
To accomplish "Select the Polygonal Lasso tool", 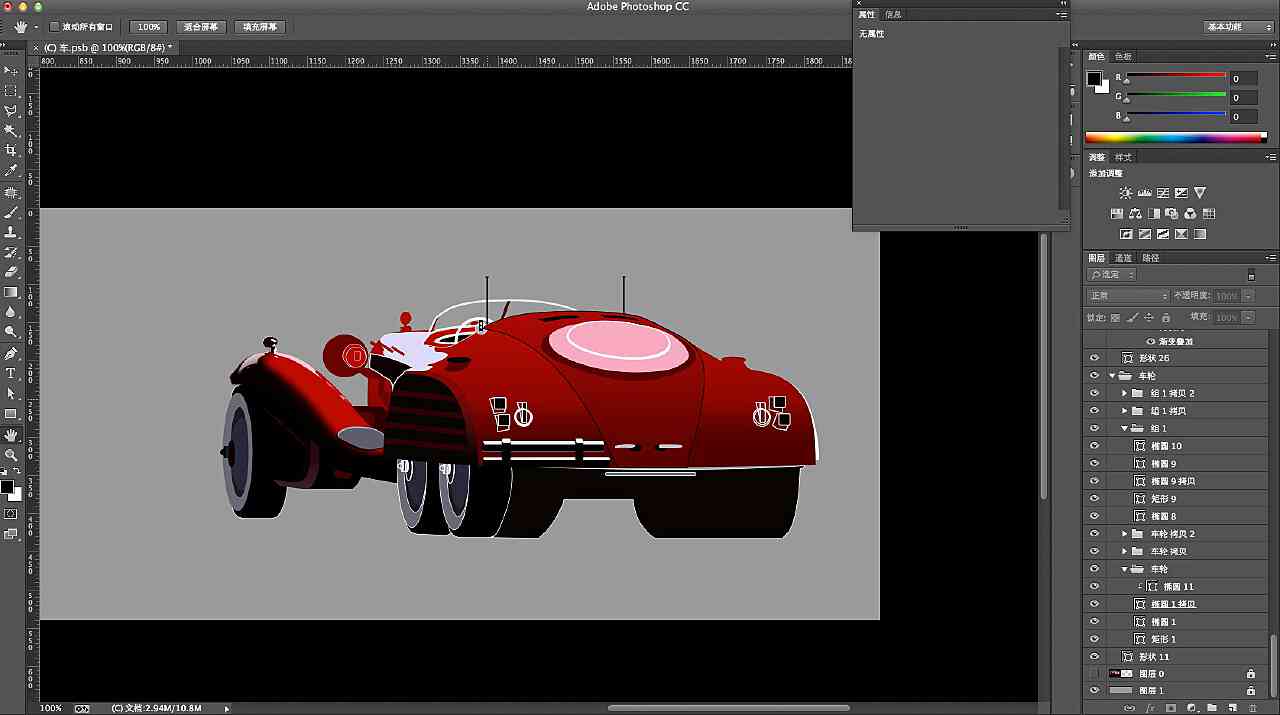I will (x=11, y=111).
